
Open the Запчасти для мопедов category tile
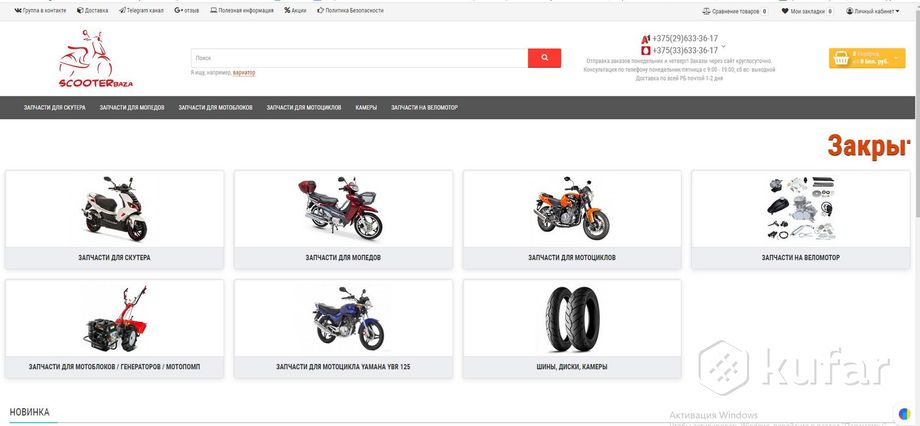tap(343, 219)
